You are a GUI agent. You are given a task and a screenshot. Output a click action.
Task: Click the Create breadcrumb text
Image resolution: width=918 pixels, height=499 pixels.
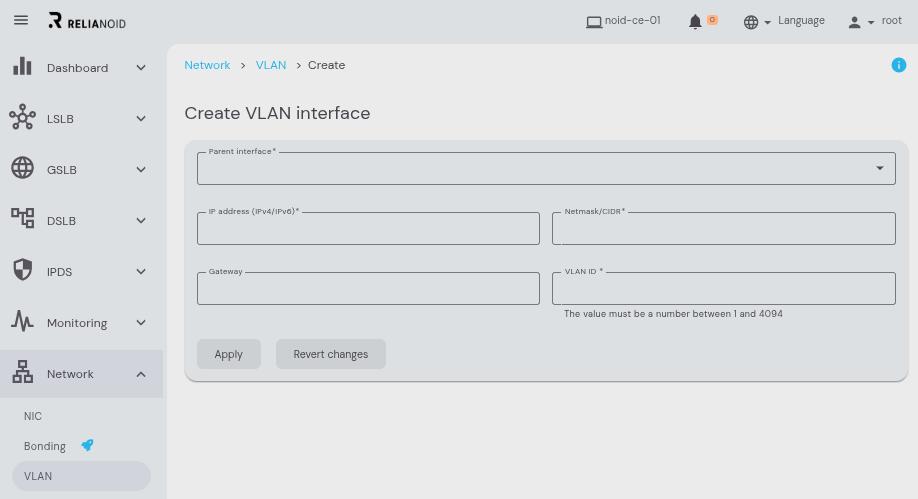pos(327,65)
